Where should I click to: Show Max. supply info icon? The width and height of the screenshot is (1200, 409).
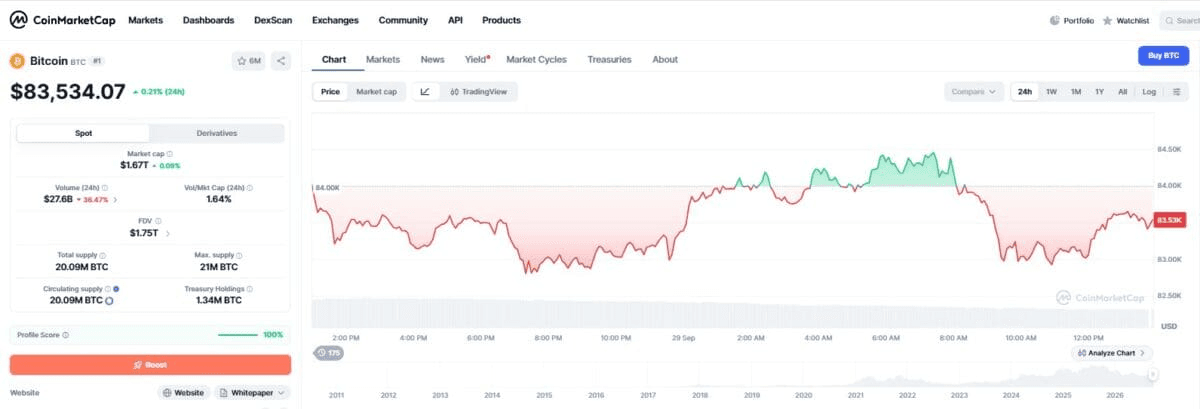pyautogui.click(x=240, y=255)
